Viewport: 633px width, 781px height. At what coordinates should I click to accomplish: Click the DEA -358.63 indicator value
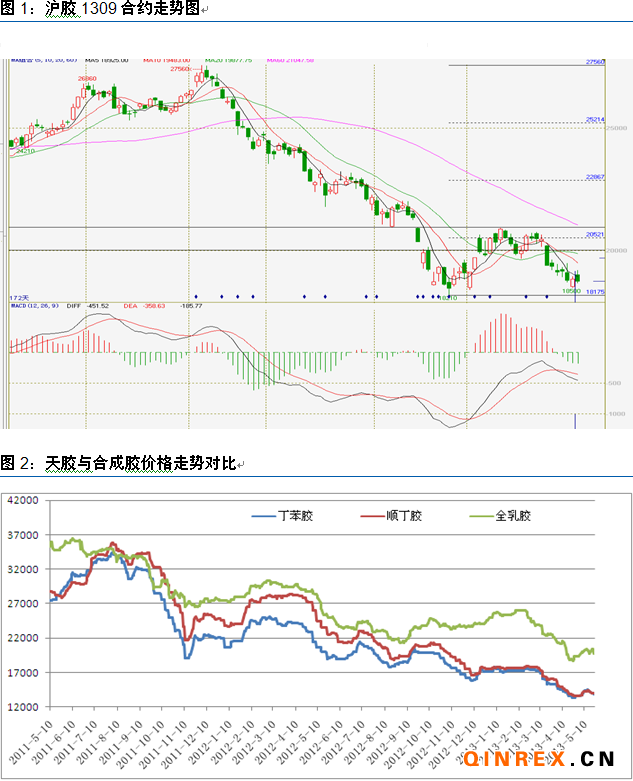pyautogui.click(x=145, y=306)
